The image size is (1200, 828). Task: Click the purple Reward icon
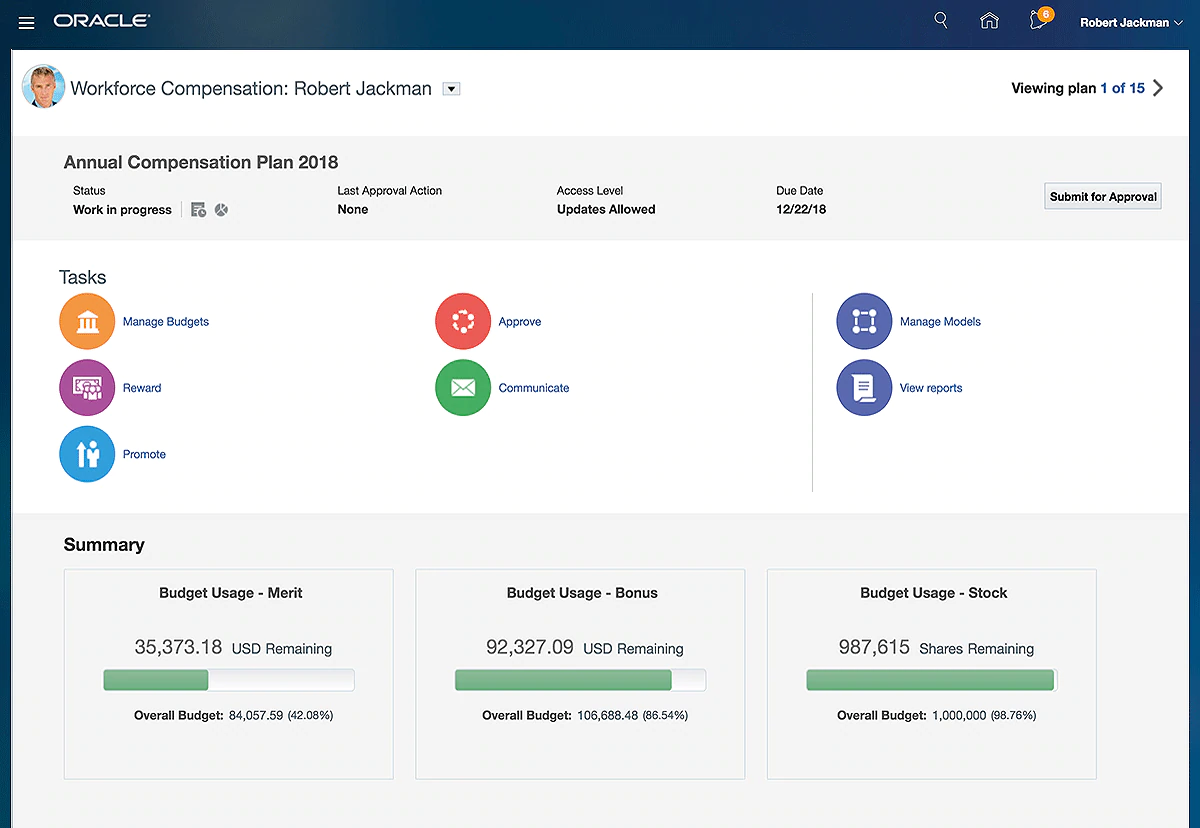(87, 388)
